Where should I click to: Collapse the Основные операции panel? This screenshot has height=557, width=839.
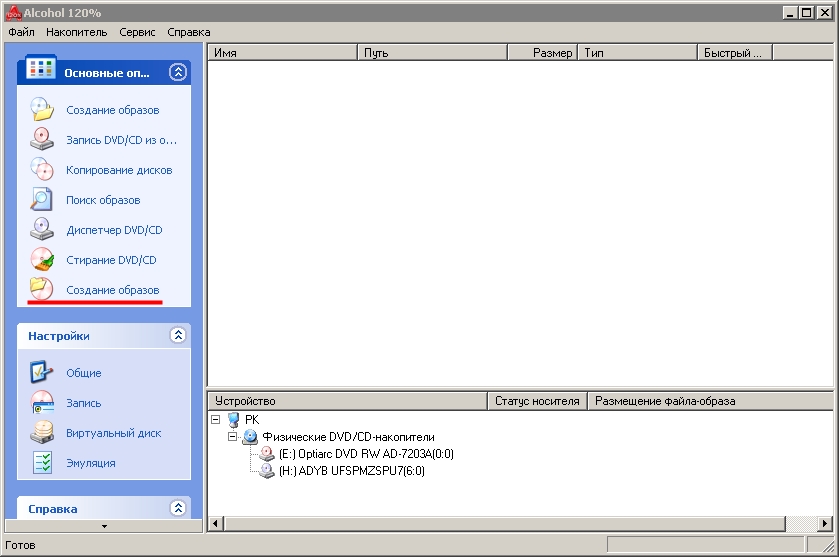coord(178,72)
